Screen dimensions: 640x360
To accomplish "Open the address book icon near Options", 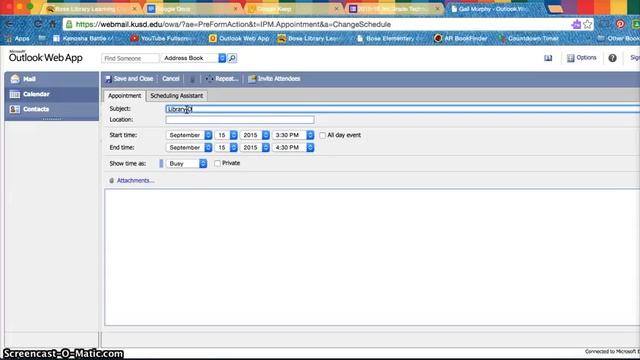I will coord(548,58).
